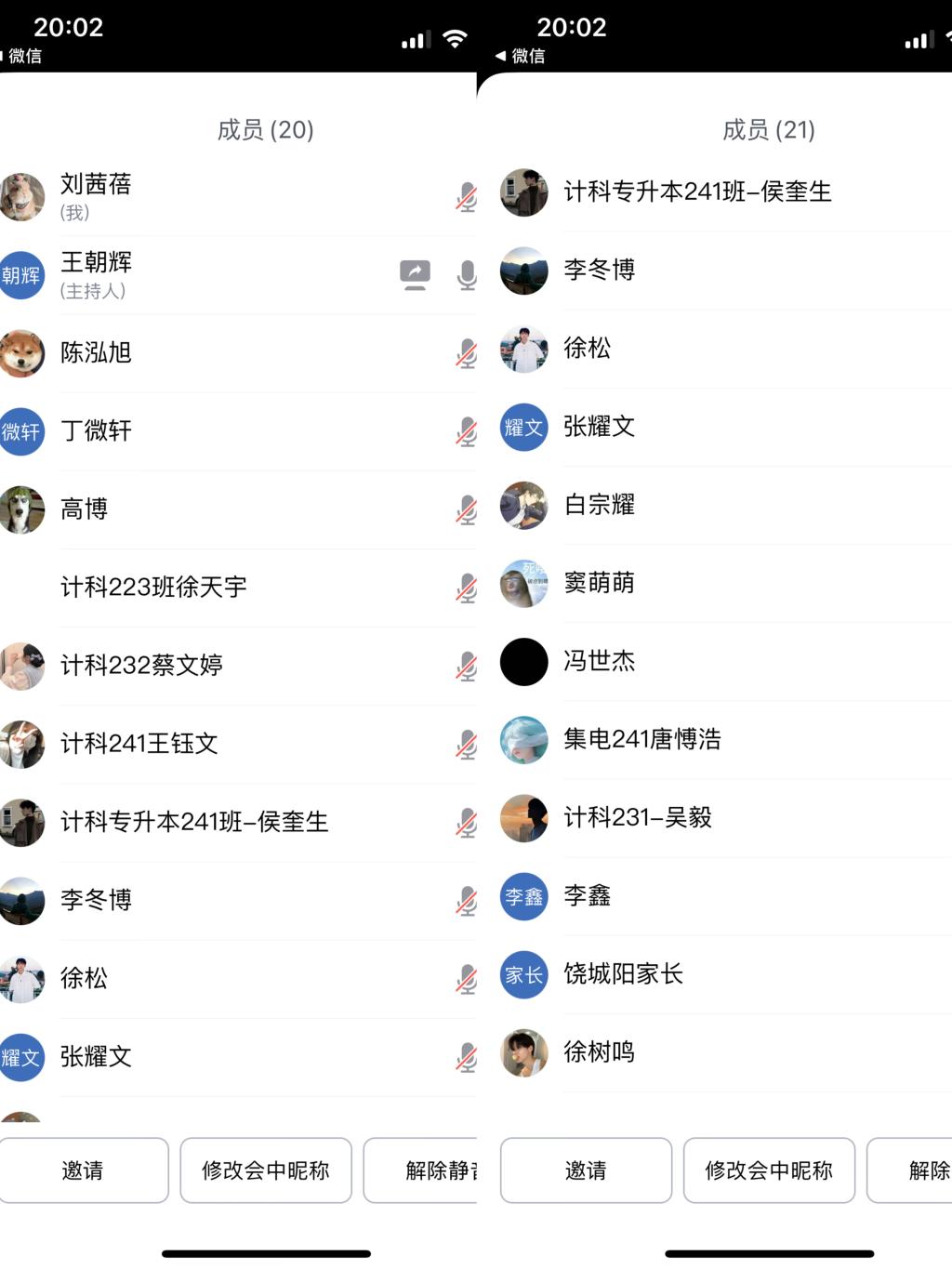952x1269 pixels.
Task: Tap the avatar of 集电241唐博浩
Action: 524,740
